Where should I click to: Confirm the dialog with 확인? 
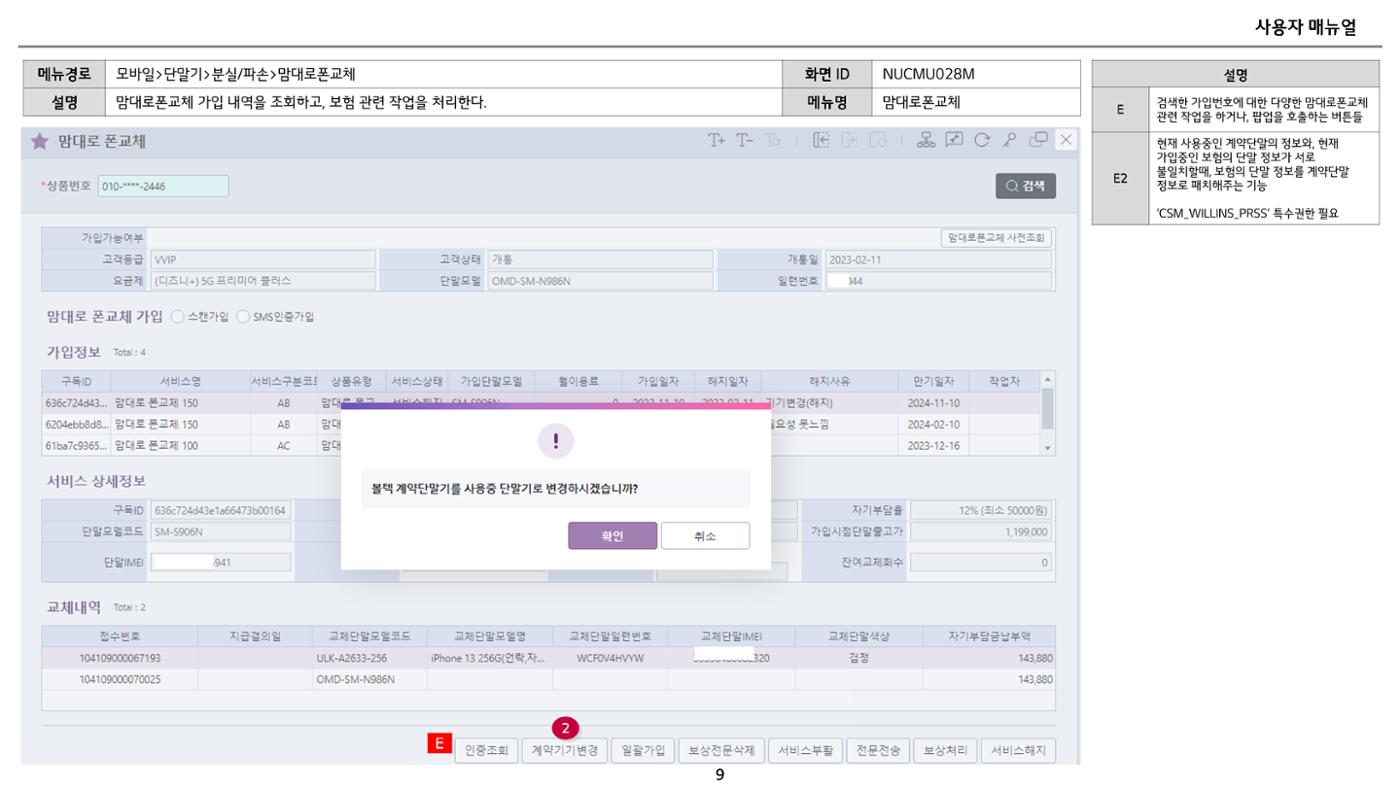[613, 536]
